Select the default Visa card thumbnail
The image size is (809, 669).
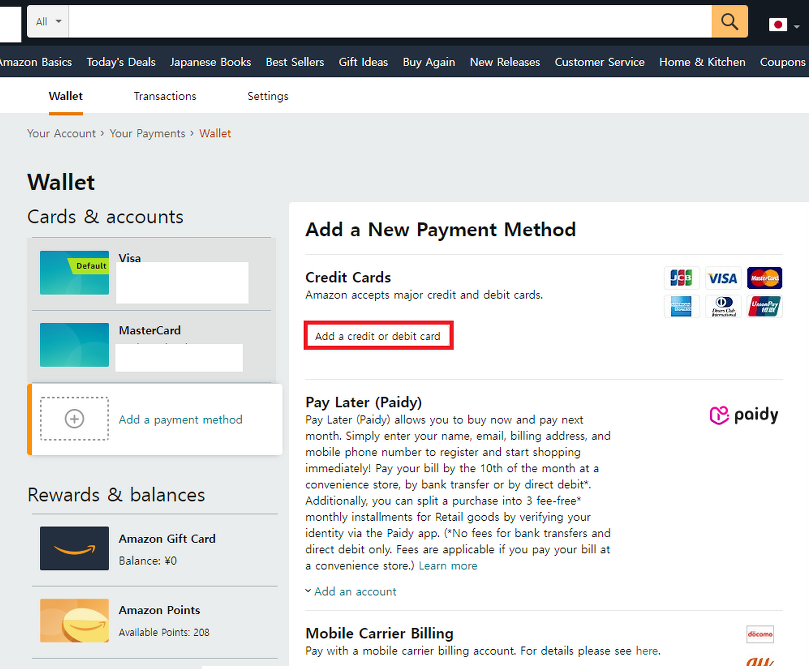pyautogui.click(x=74, y=273)
